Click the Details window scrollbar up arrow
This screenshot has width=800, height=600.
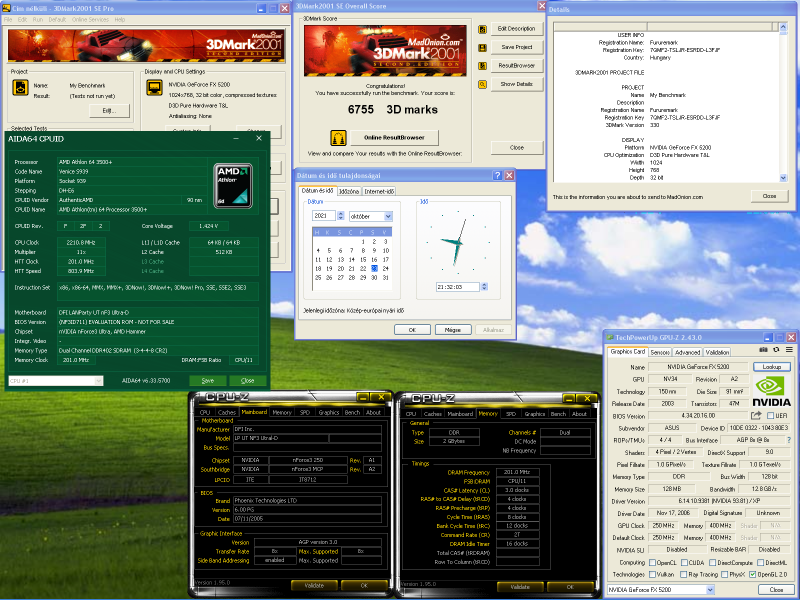(x=784, y=27)
